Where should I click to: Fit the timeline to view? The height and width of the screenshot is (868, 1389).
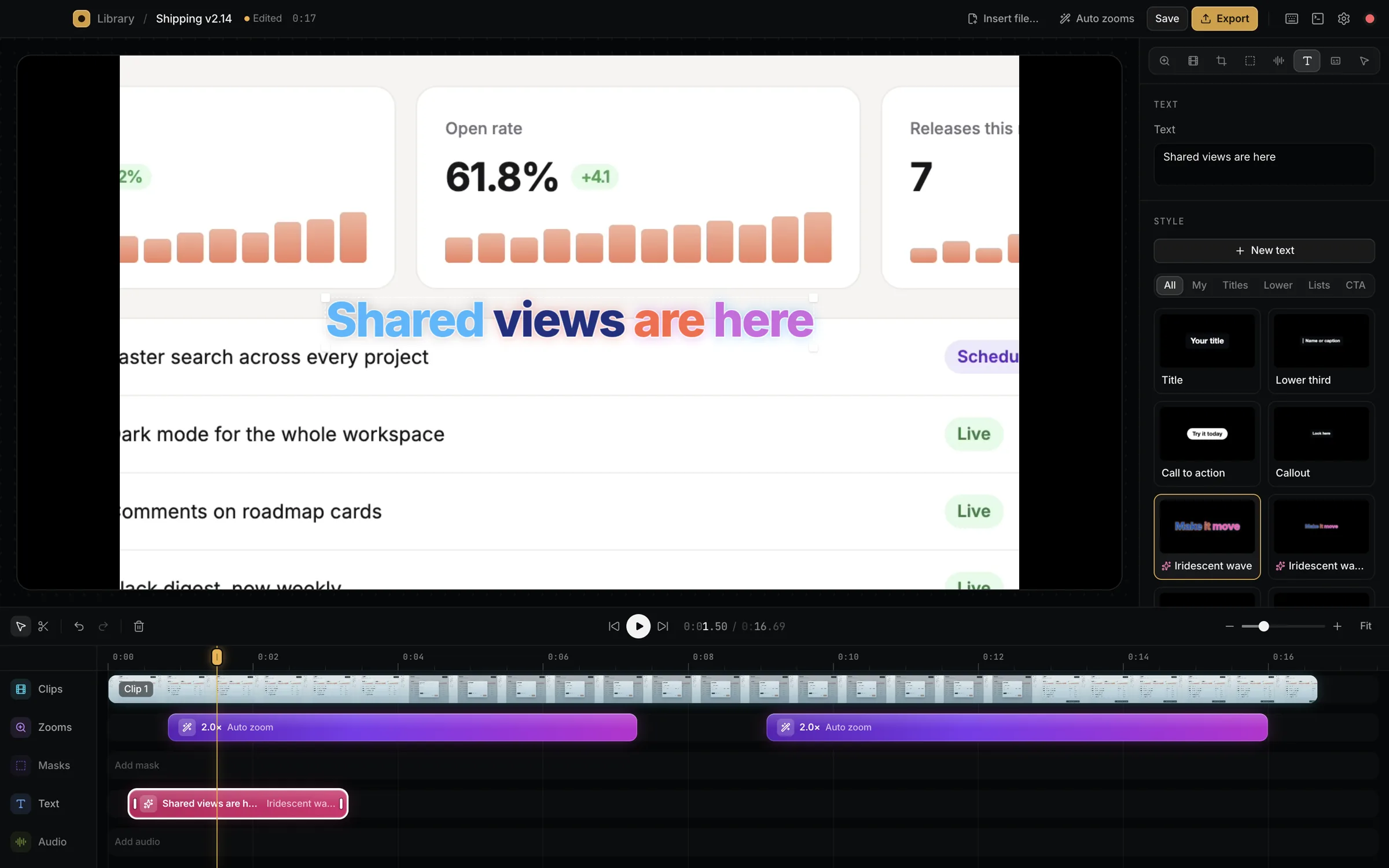click(x=1365, y=626)
